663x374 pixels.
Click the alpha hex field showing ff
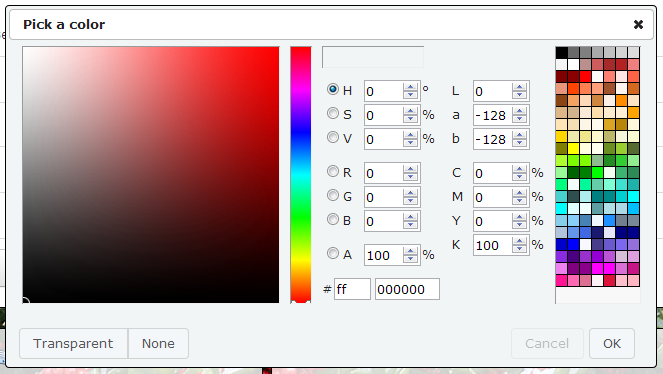point(352,289)
